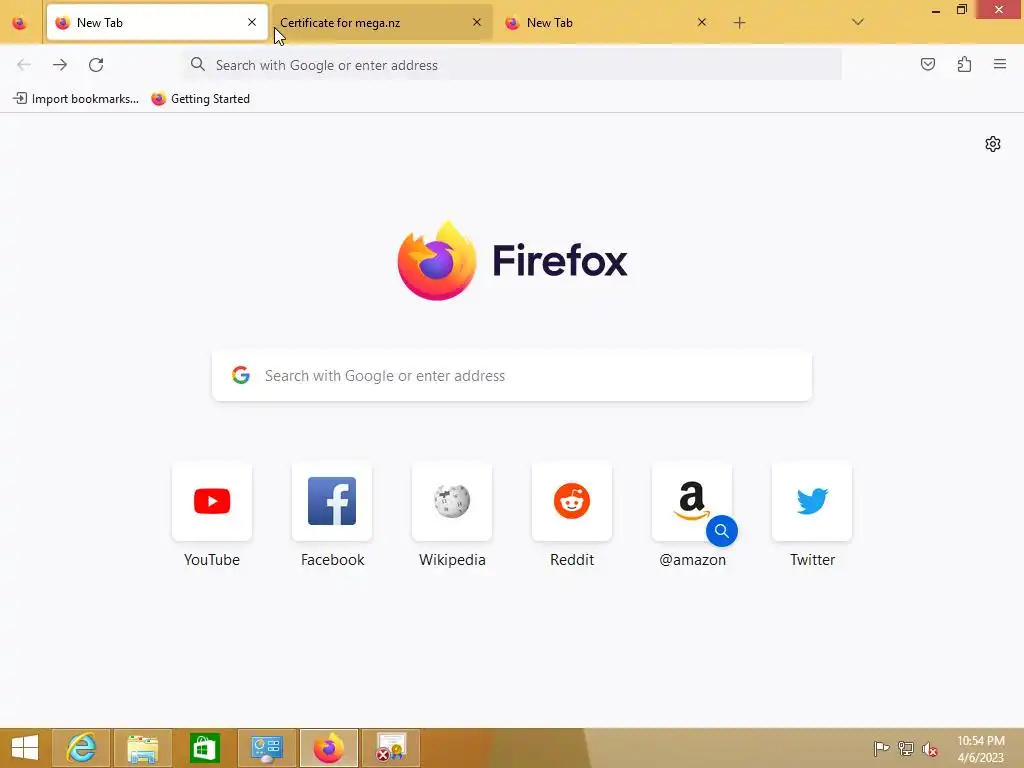This screenshot has width=1024, height=768.
Task: Click the Import bookmarks toolbar item
Action: (x=76, y=99)
